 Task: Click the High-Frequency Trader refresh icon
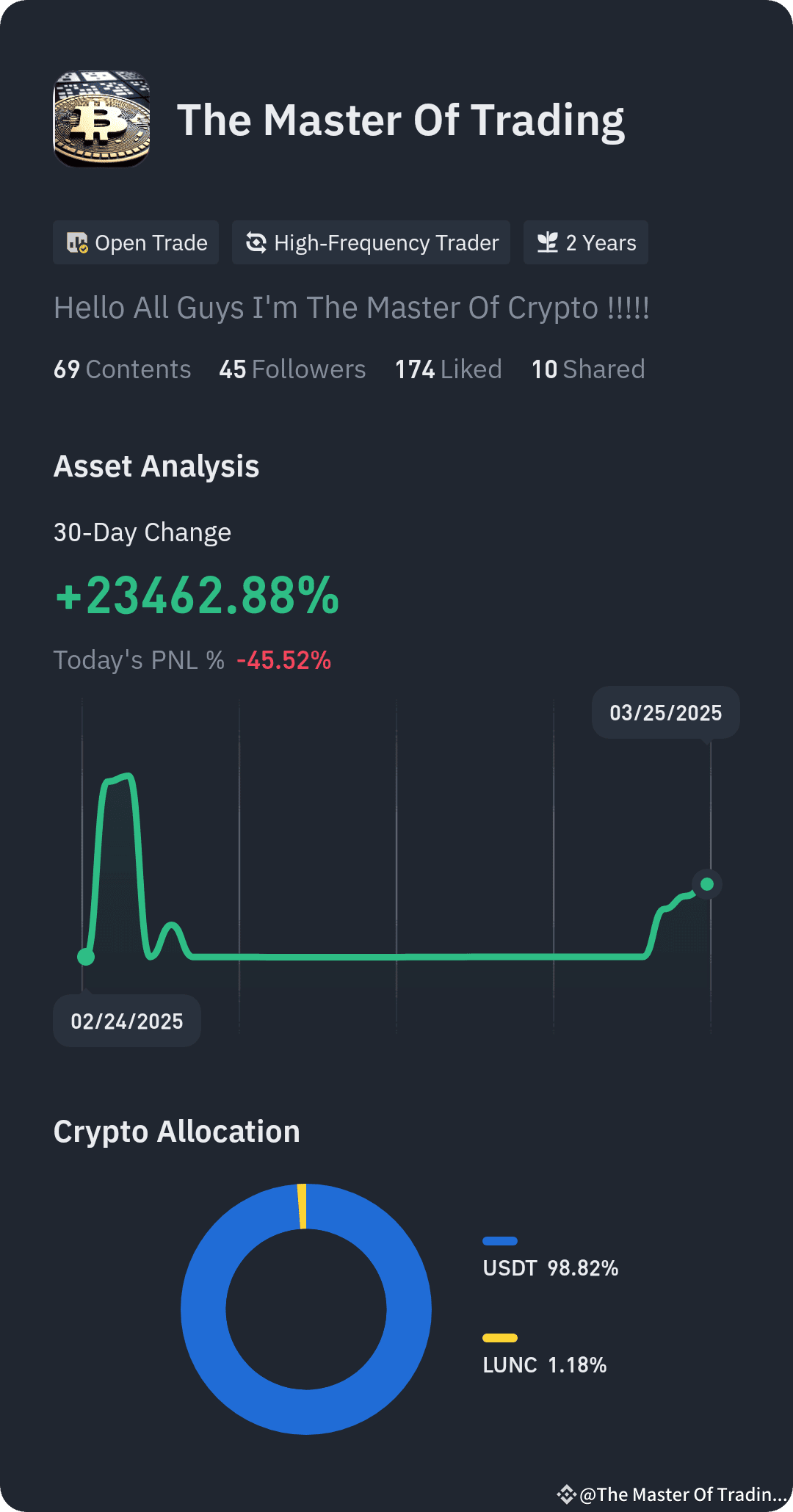click(256, 242)
